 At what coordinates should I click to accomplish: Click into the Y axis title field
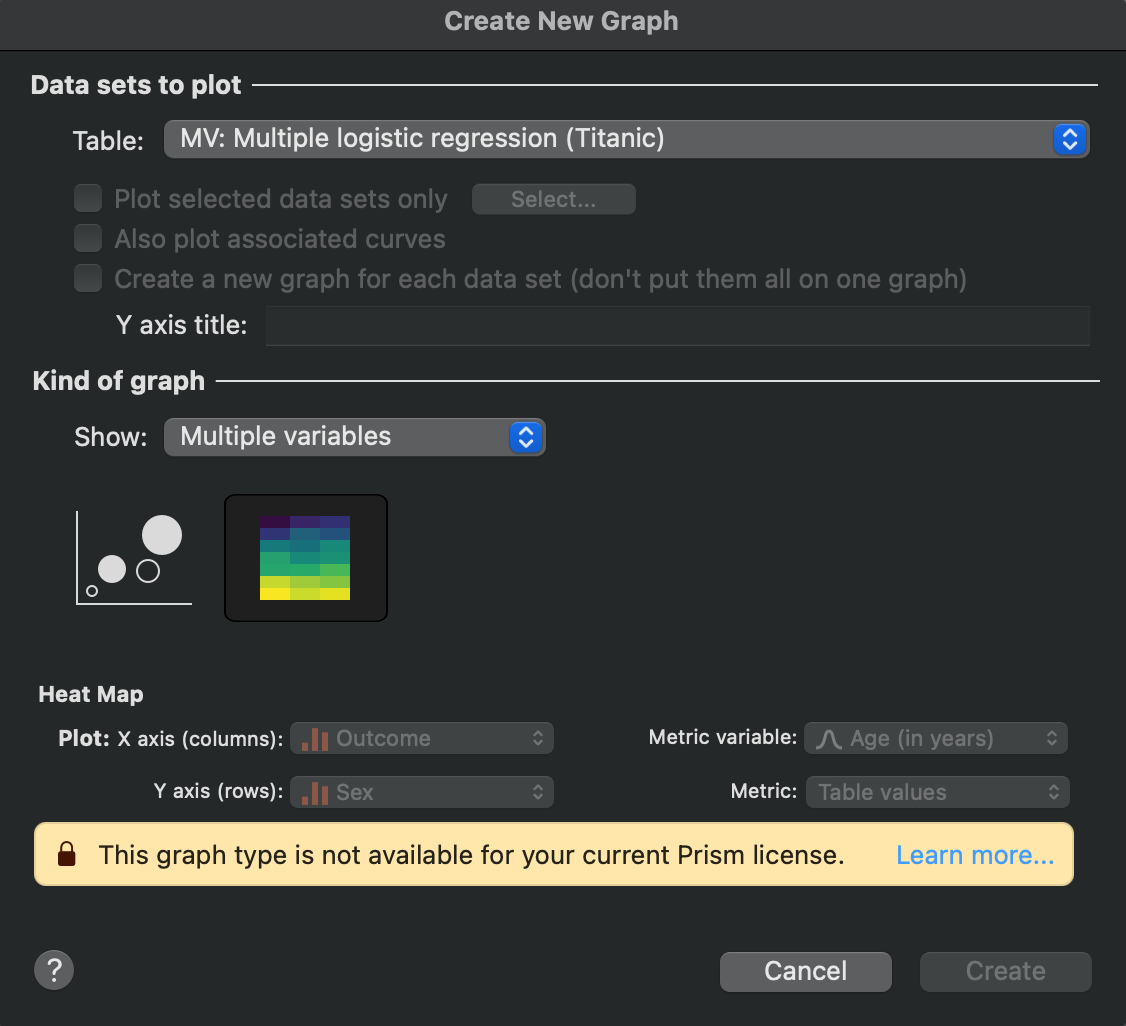point(677,326)
